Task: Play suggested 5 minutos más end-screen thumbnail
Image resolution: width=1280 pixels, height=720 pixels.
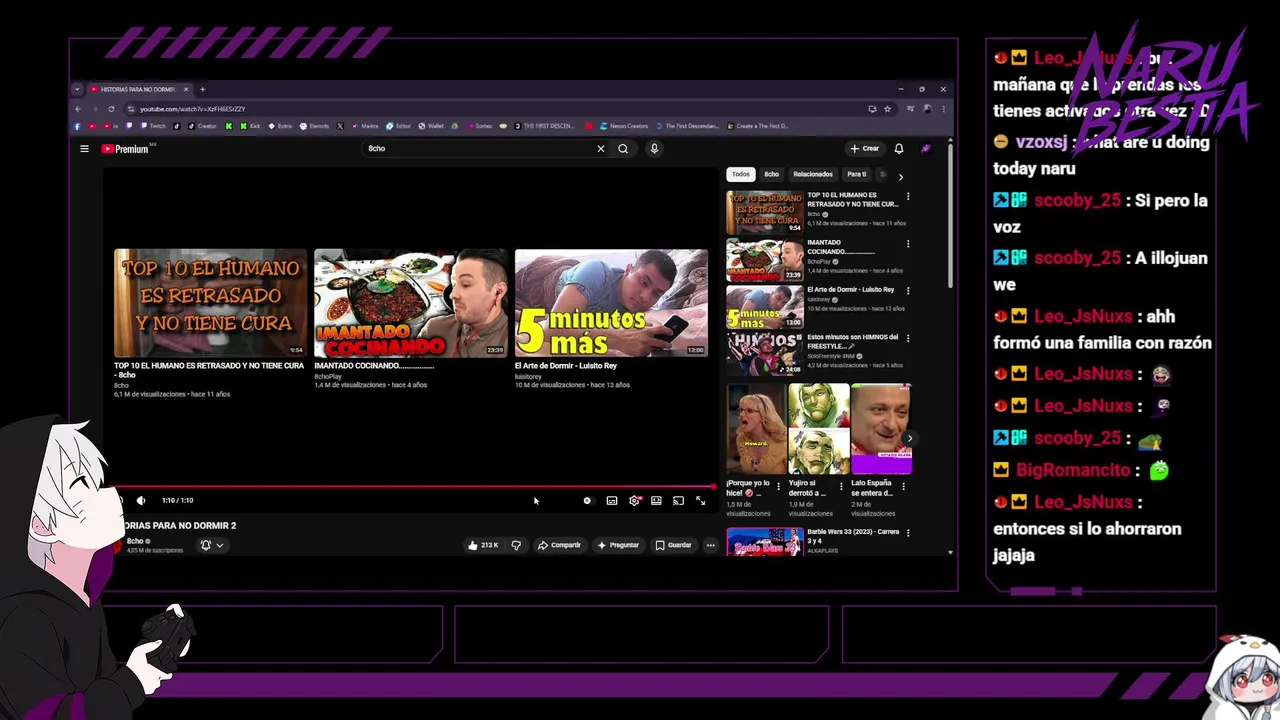Action: pos(611,303)
